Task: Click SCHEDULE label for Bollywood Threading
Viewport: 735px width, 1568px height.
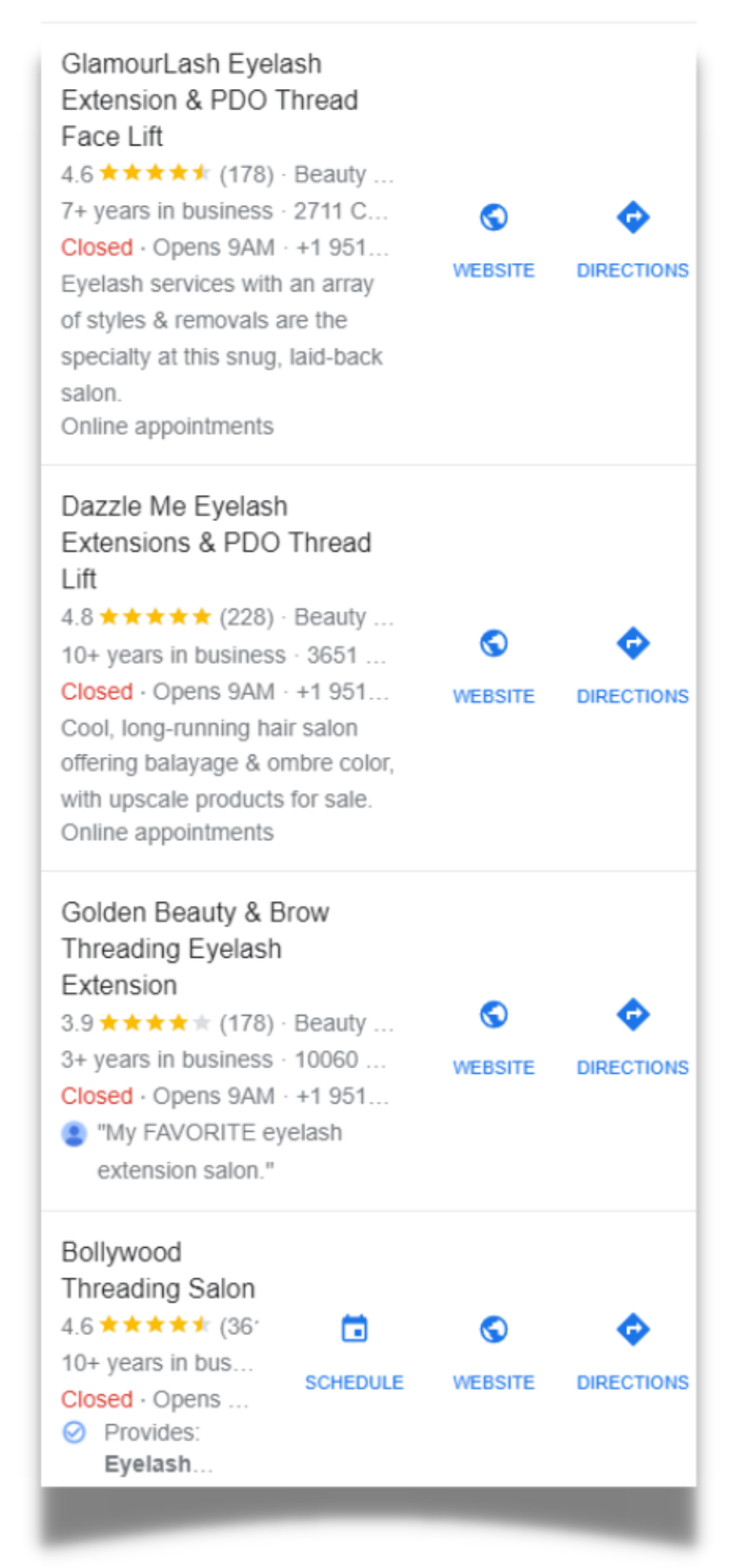Action: tap(354, 1382)
